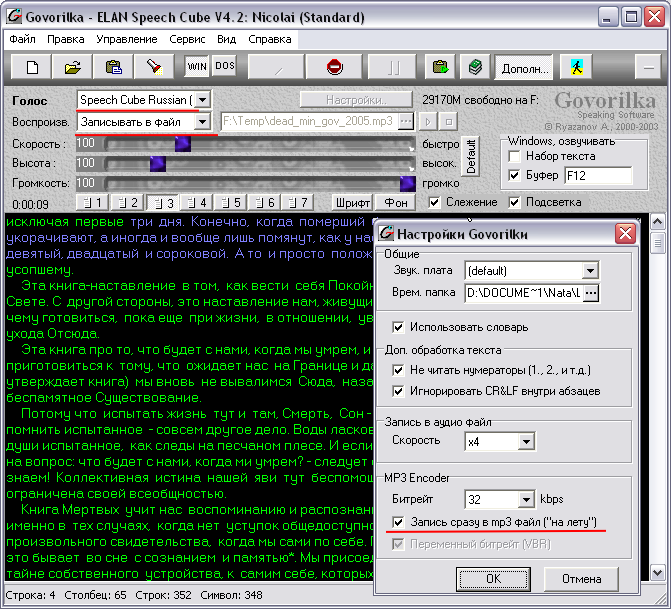
Task: Click the Дополн... button
Action: (524, 67)
